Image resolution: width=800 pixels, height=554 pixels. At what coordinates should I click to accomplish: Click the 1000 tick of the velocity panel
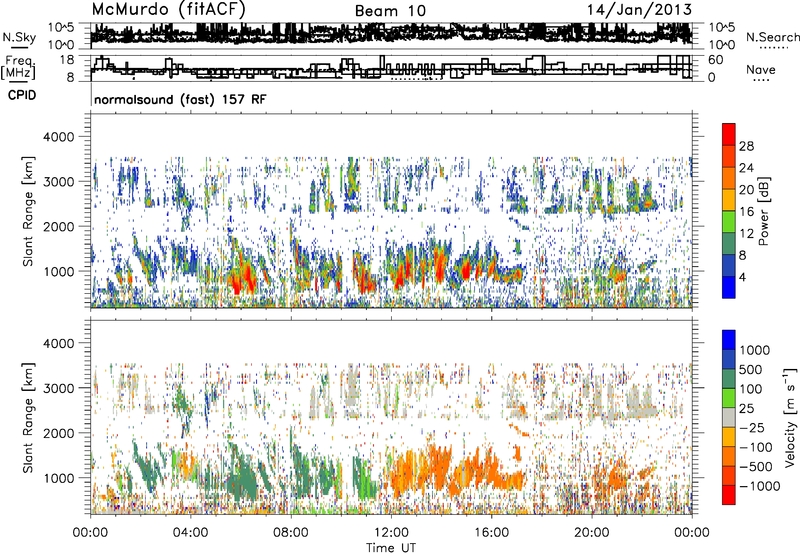point(61,478)
